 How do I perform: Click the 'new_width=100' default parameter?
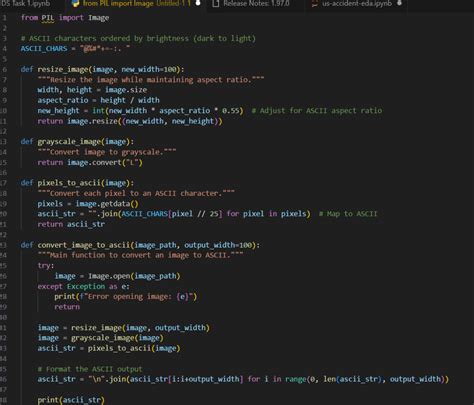[149, 69]
